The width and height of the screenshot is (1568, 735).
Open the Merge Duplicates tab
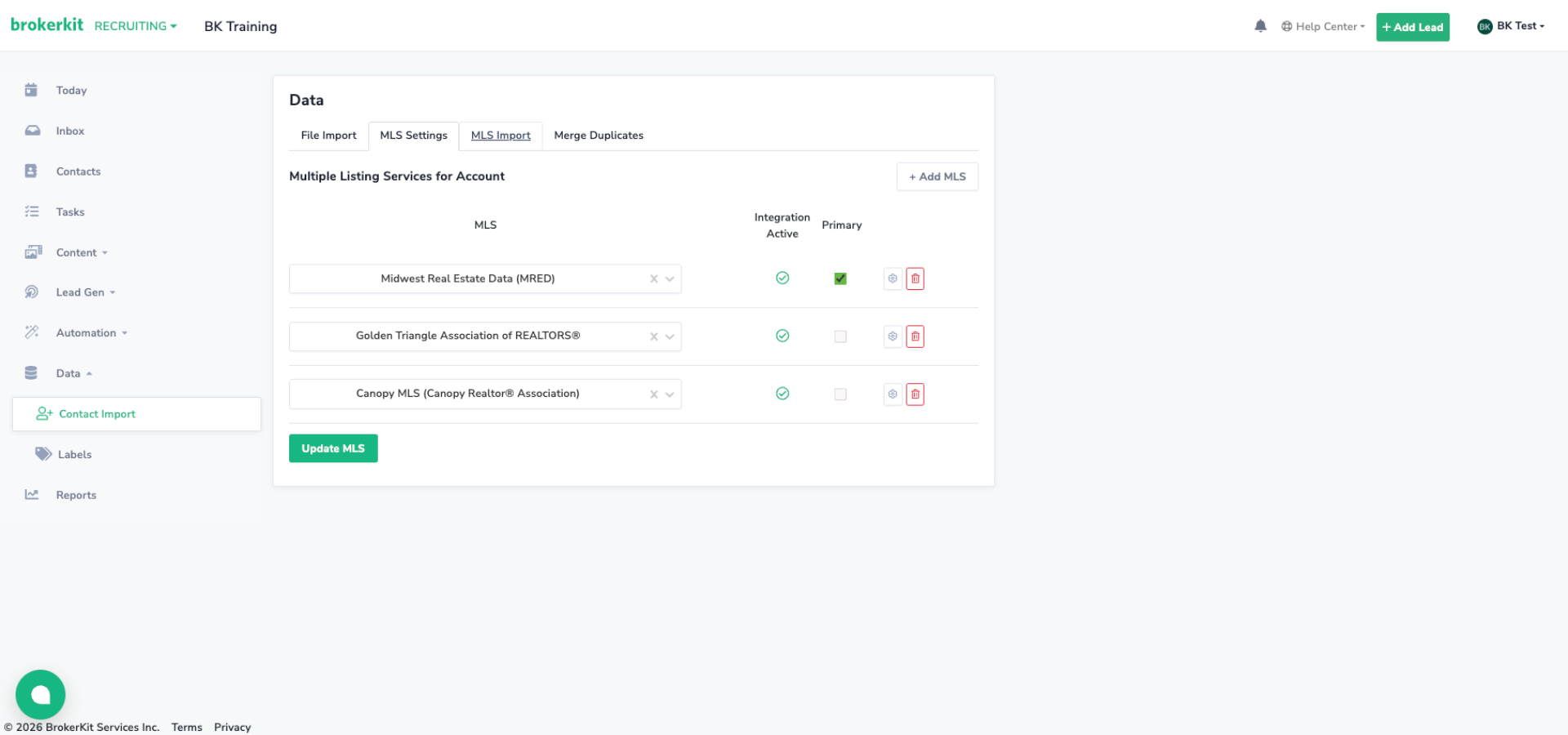pos(599,136)
